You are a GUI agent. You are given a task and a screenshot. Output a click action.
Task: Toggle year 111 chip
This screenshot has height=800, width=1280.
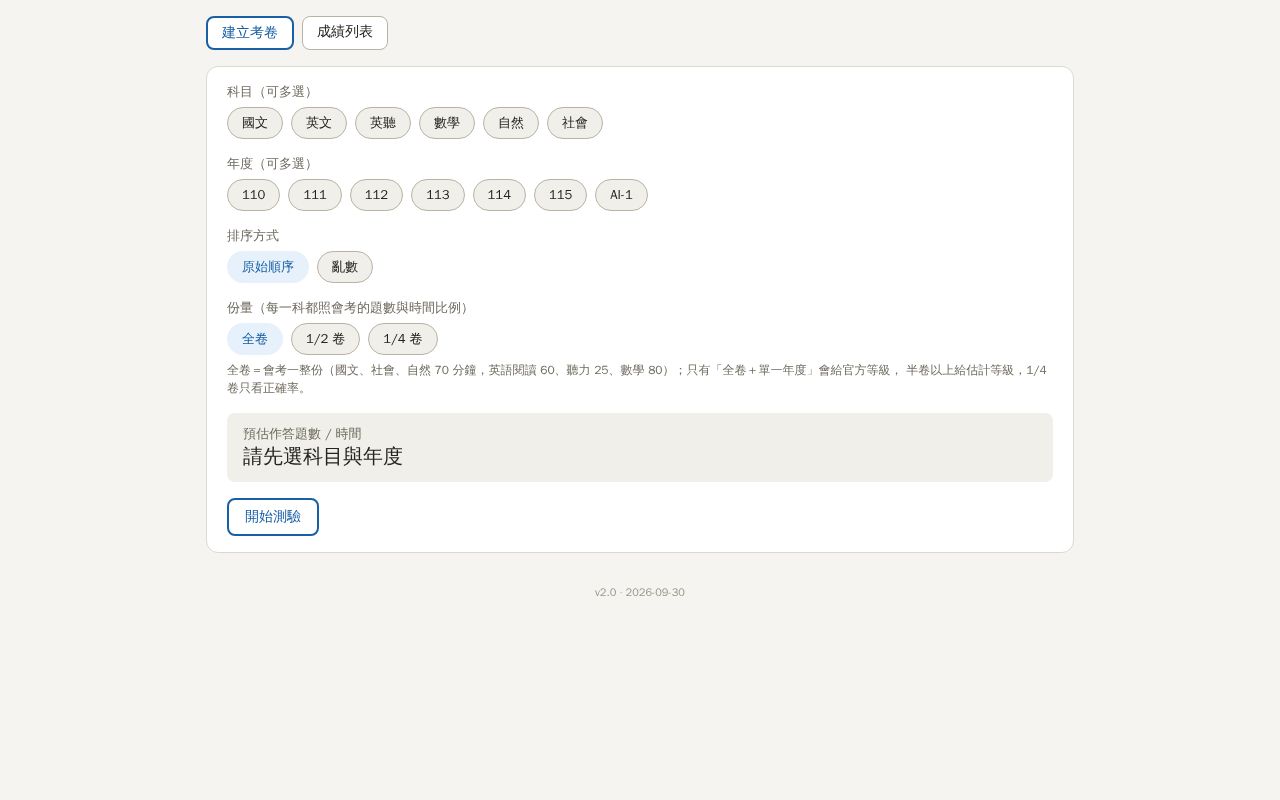tap(315, 195)
